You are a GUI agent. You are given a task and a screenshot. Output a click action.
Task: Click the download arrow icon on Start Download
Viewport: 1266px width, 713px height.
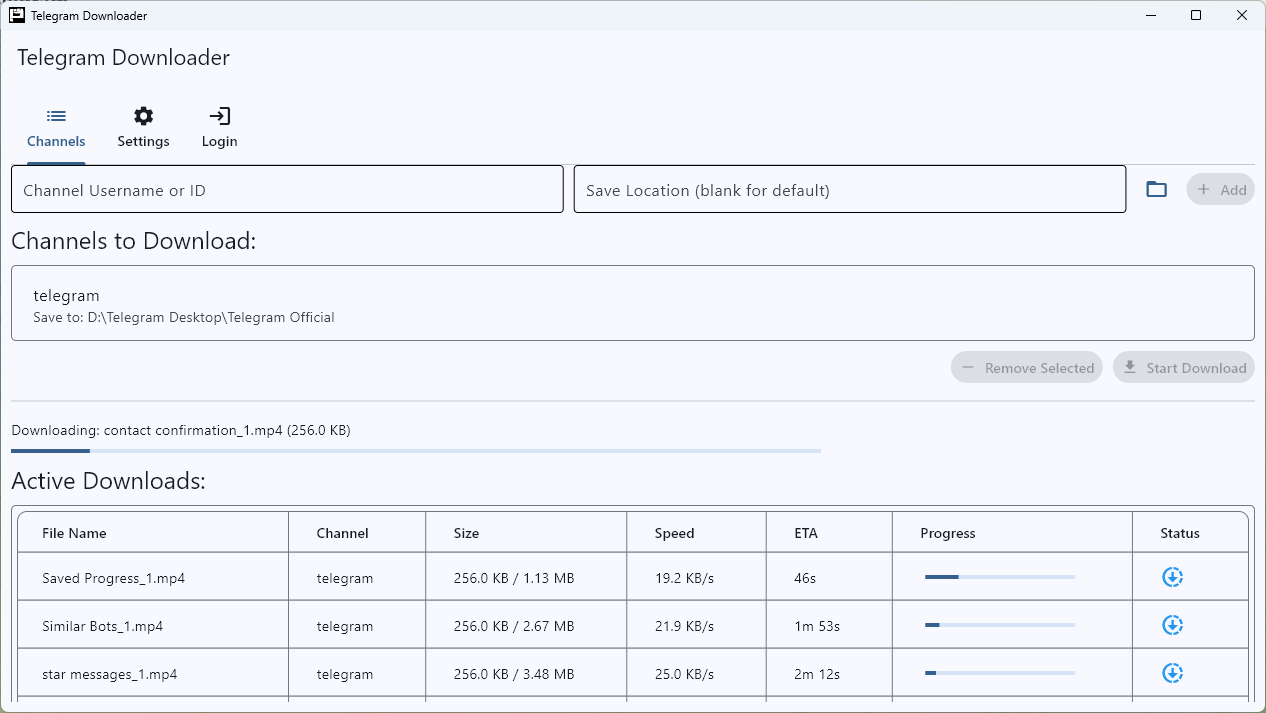(1129, 367)
